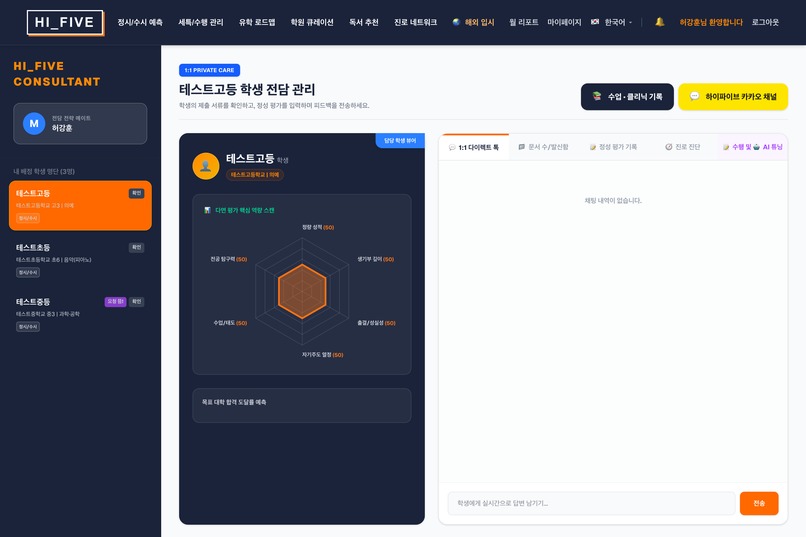Click the blue M mentor avatar
The image size is (806, 537).
34,123
